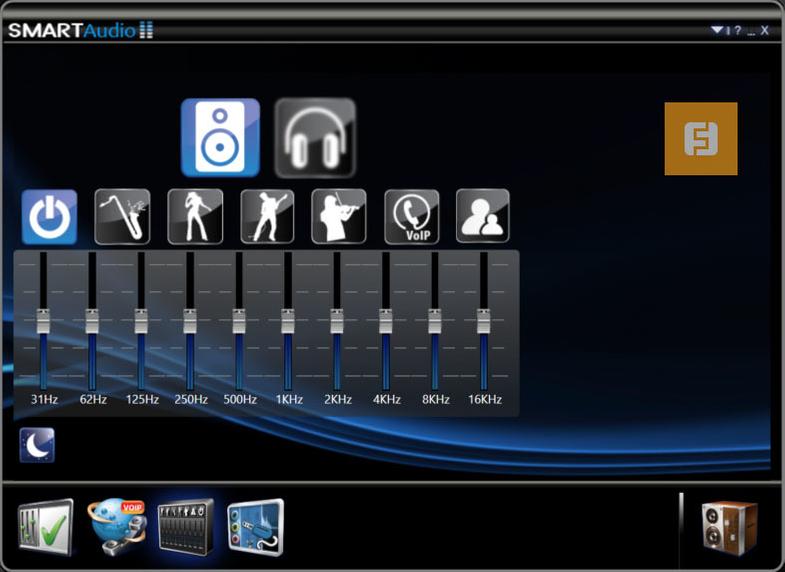Viewport: 785px width, 572px height.
Task: Open the audio jacks connector tab
Action: pyautogui.click(x=255, y=524)
